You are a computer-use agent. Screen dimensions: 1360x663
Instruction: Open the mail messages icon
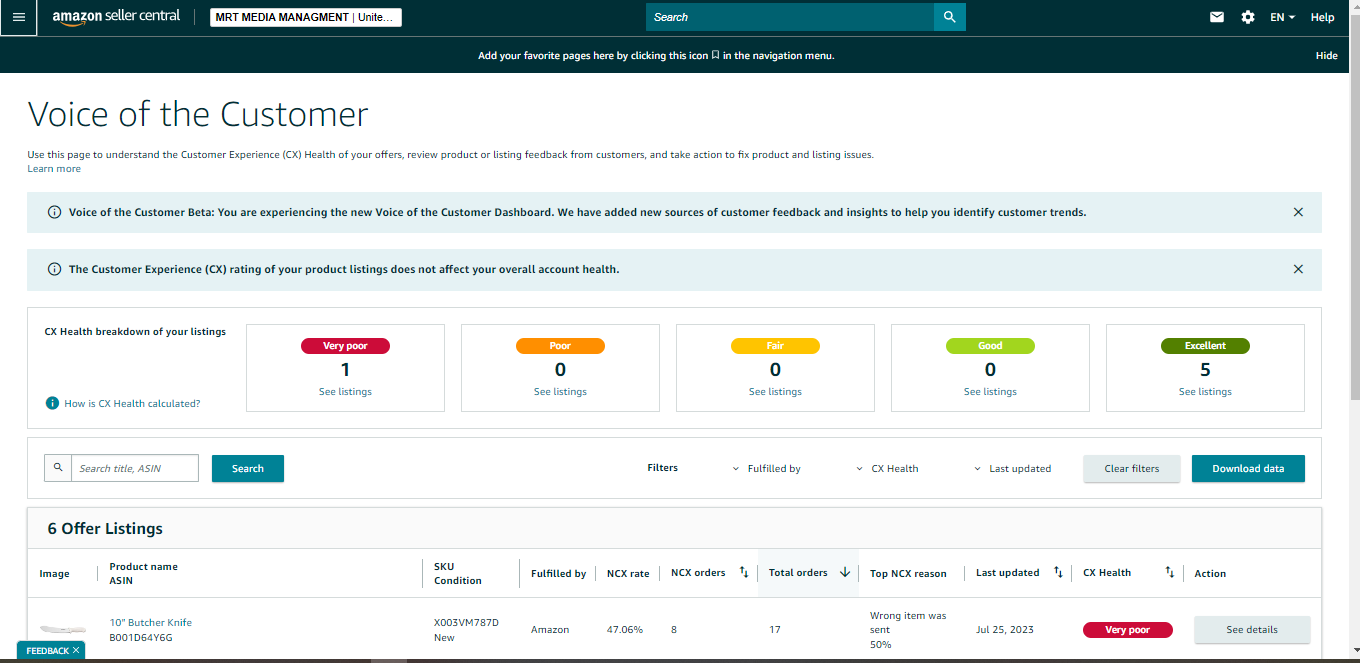pos(1217,17)
